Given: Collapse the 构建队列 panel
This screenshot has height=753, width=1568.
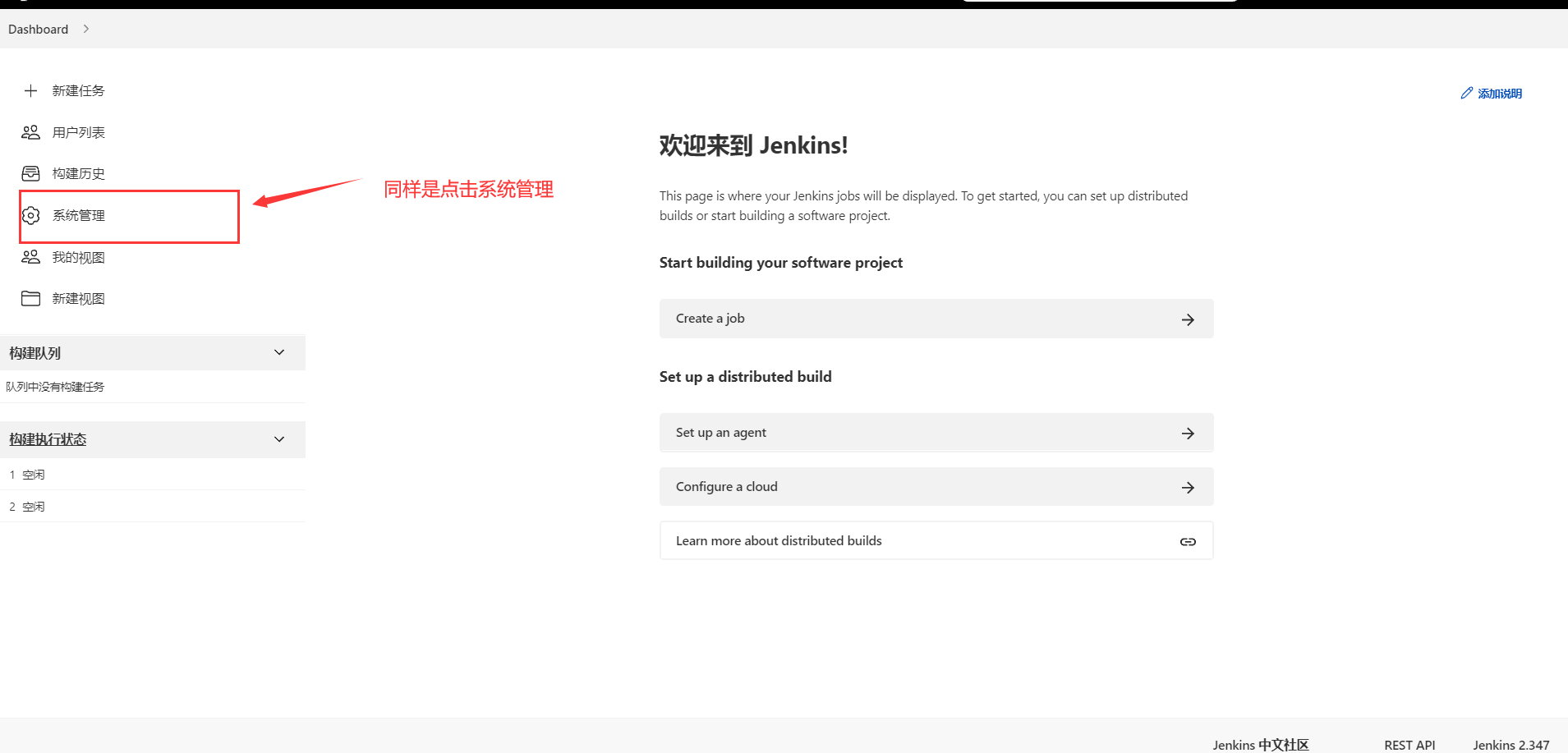Looking at the screenshot, I should pos(279,352).
